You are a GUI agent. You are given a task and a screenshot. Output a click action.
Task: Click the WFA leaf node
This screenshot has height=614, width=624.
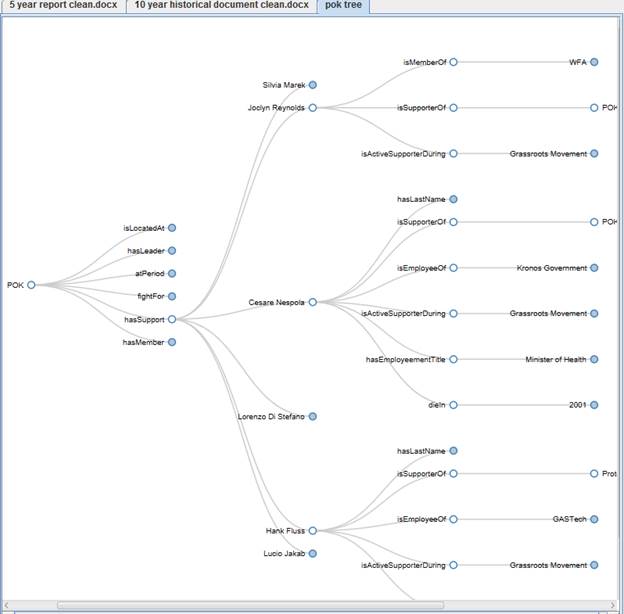click(x=594, y=62)
